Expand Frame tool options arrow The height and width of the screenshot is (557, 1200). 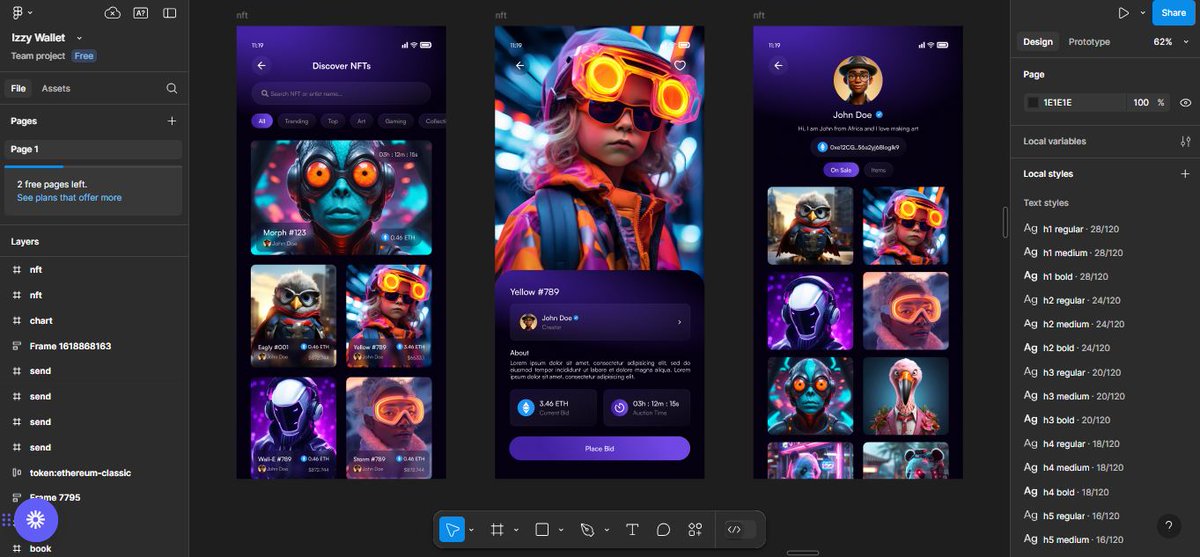tap(516, 530)
